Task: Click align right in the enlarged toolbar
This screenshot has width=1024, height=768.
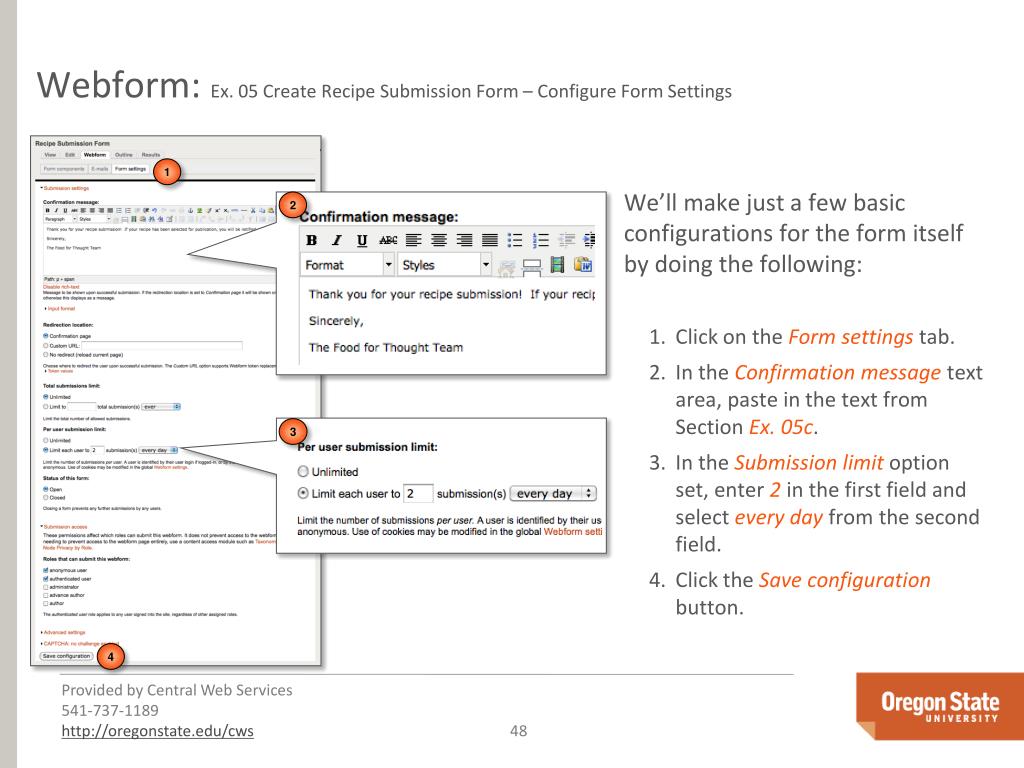Action: (464, 240)
